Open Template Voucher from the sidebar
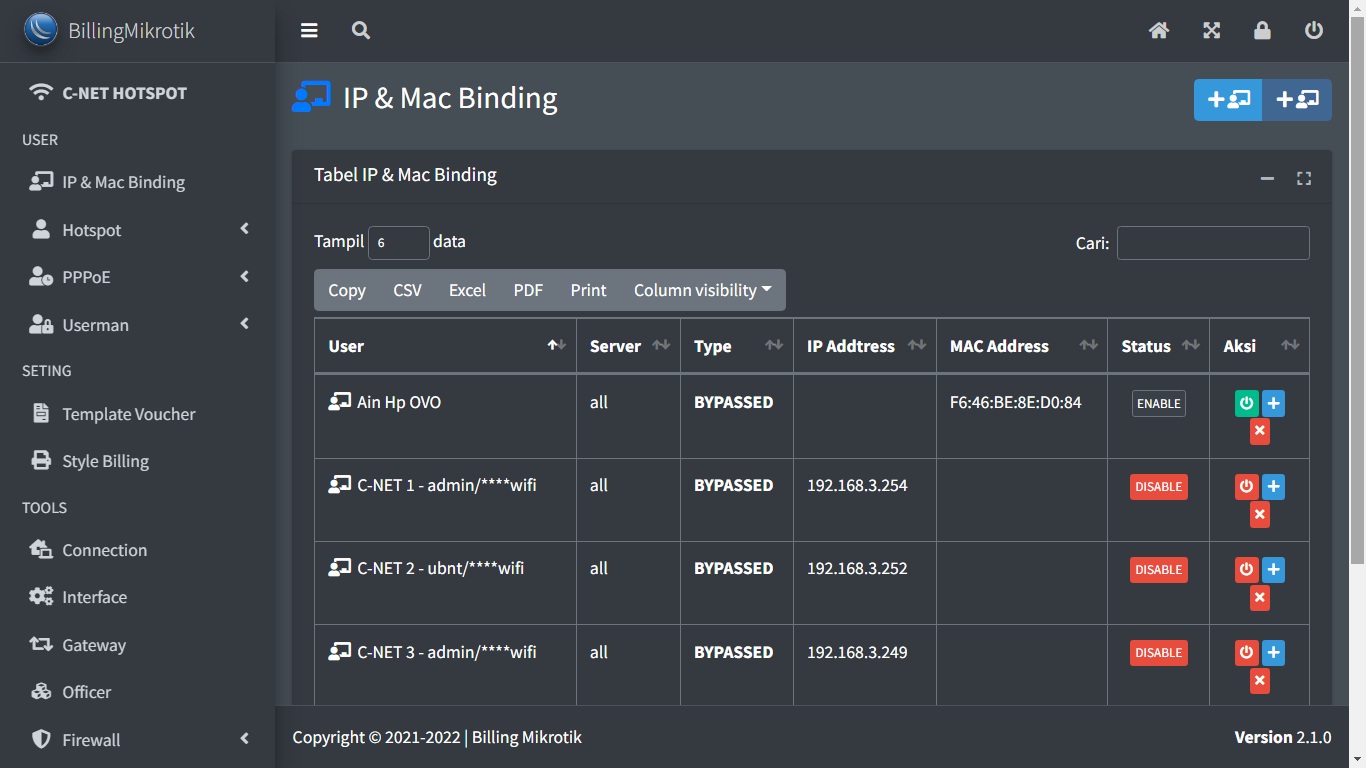The height and width of the screenshot is (768, 1366). [x=128, y=414]
